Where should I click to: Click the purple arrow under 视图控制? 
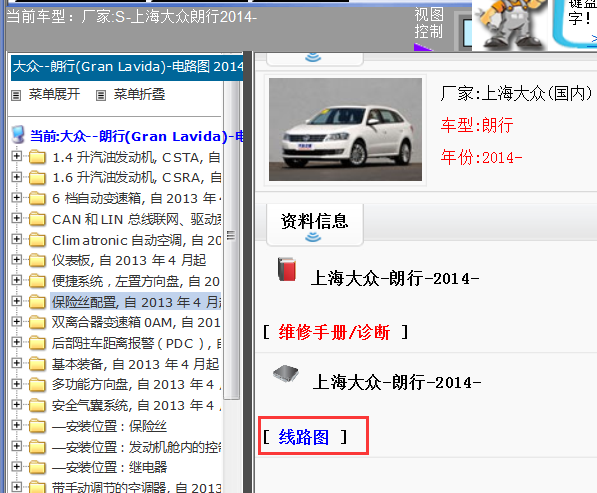pyautogui.click(x=423, y=47)
